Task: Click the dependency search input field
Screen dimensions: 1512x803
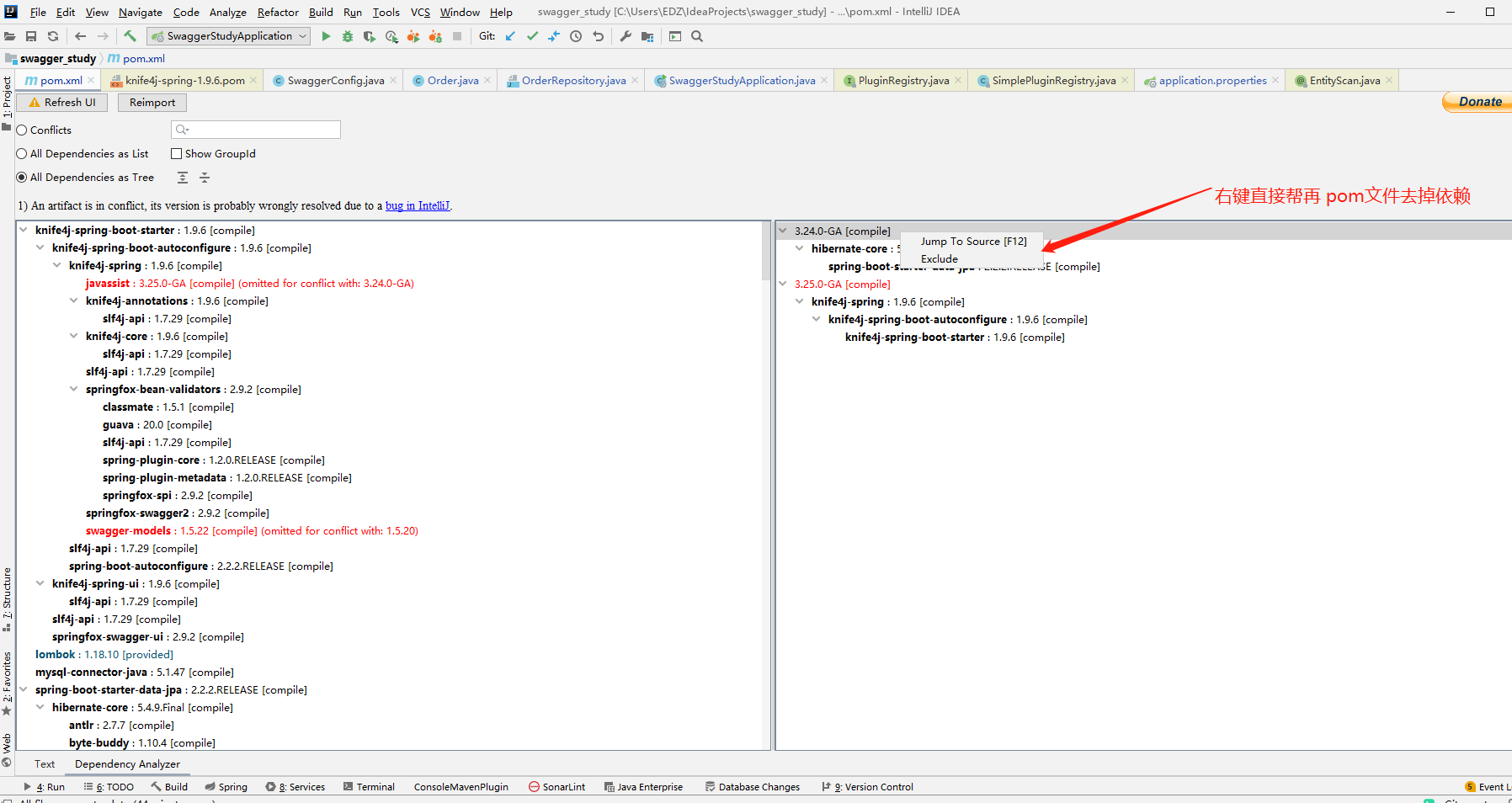Action: tap(255, 130)
